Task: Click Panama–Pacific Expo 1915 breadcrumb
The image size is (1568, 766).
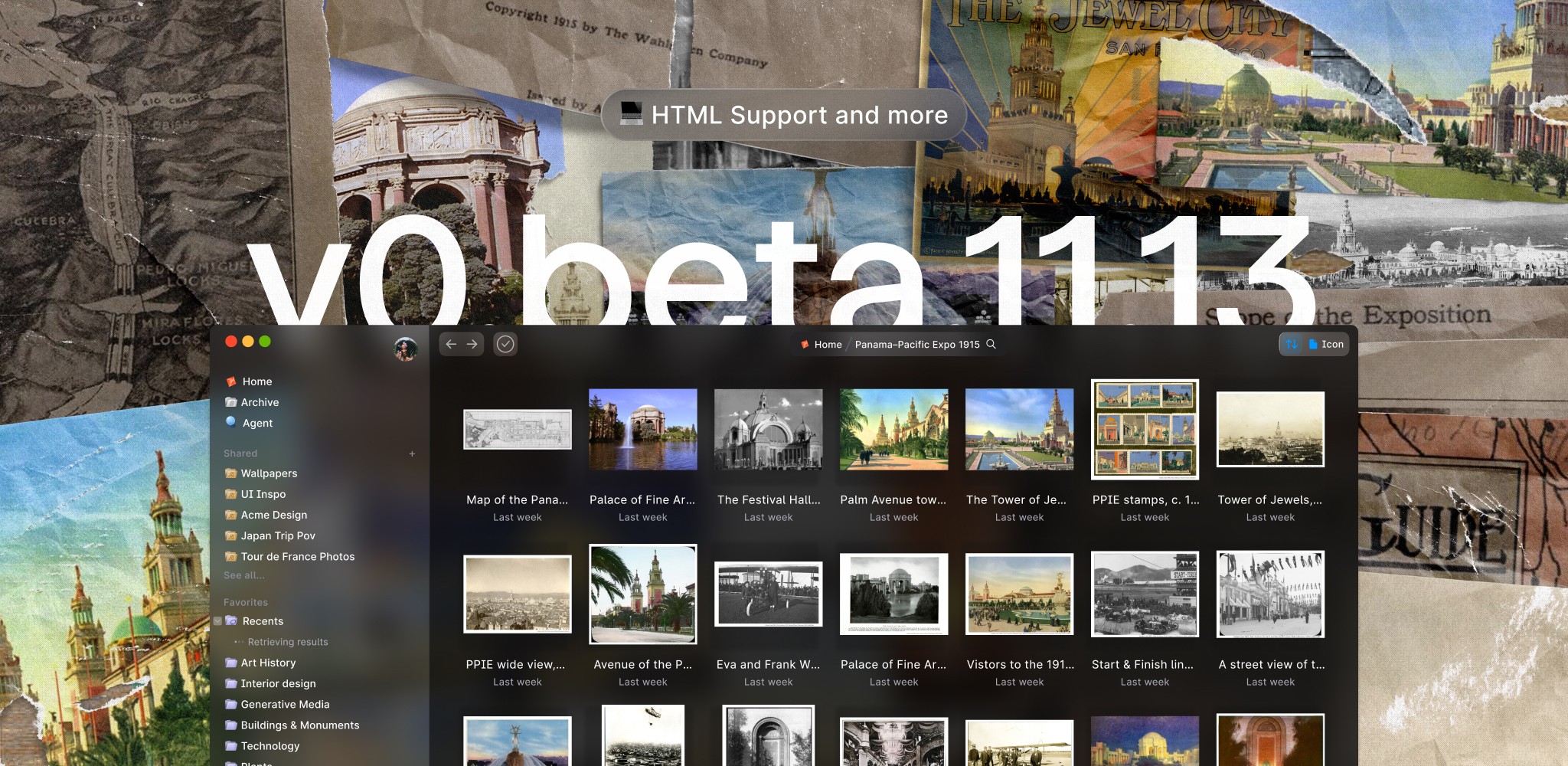Action: coord(917,345)
